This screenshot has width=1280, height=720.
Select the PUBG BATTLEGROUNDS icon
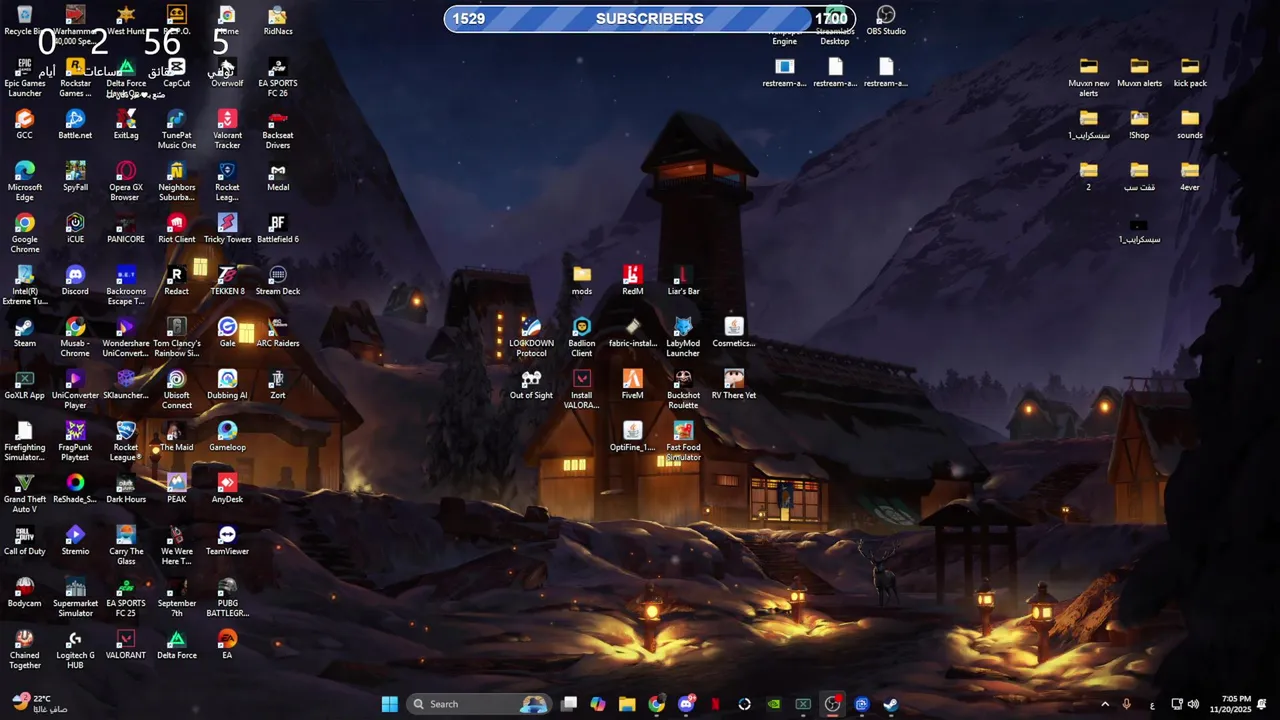tap(227, 597)
